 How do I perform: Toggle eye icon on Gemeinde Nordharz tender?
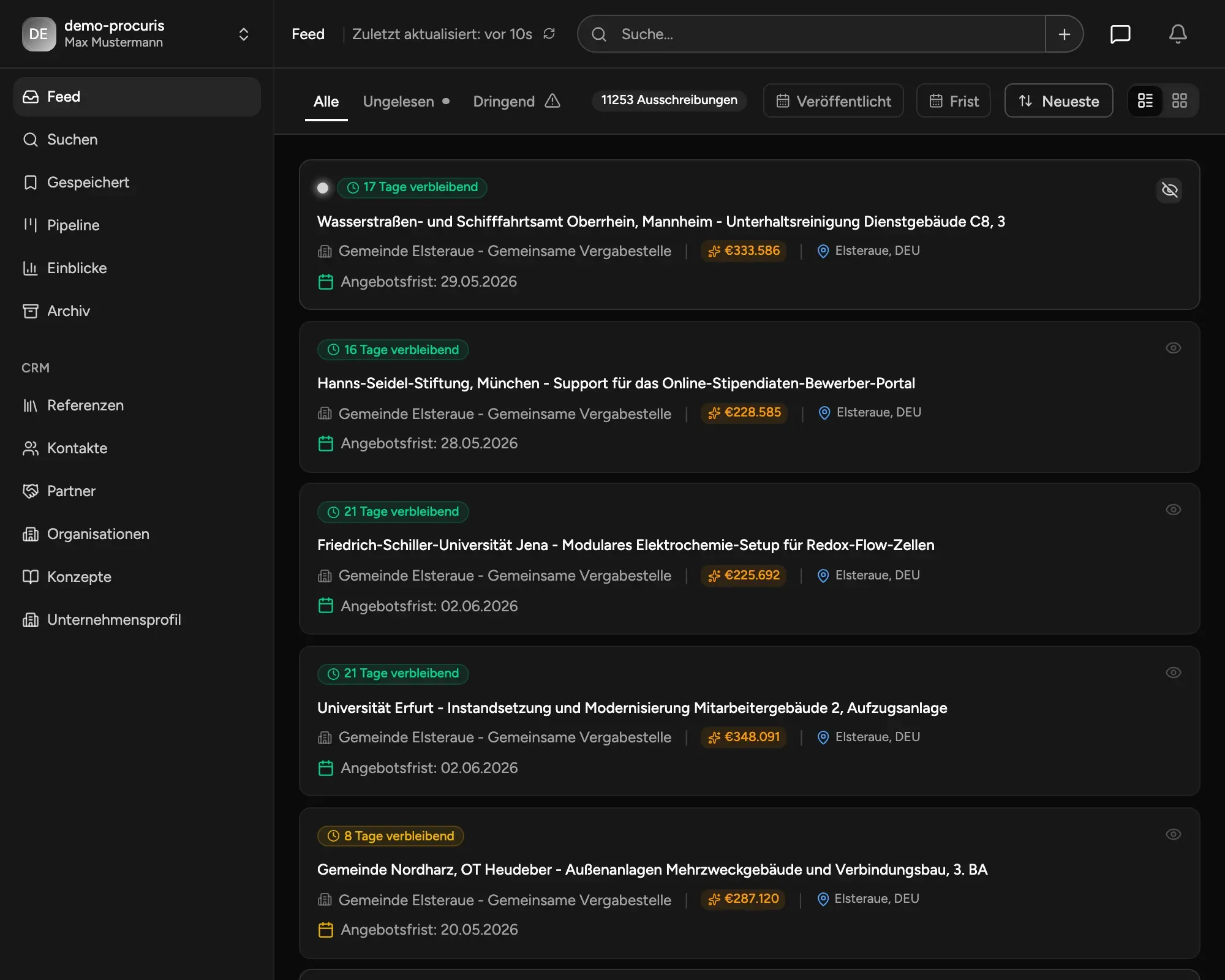coord(1173,834)
